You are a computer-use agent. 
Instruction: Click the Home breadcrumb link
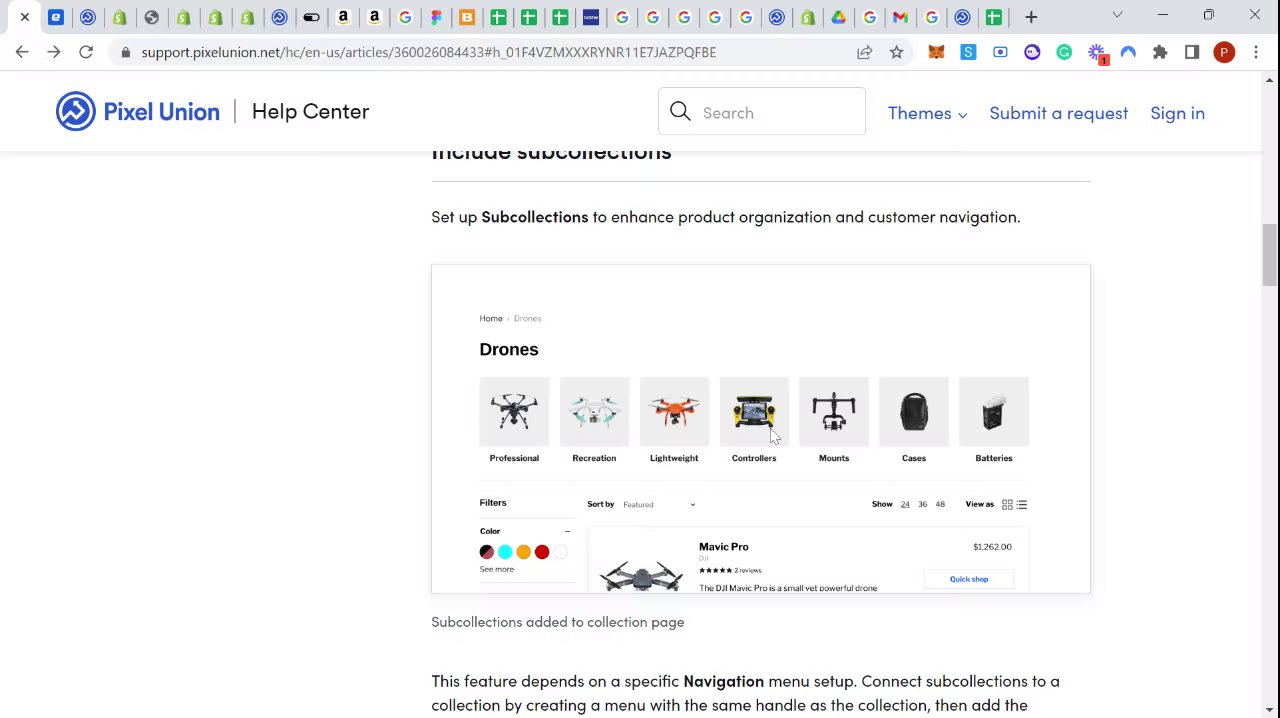[x=490, y=318]
